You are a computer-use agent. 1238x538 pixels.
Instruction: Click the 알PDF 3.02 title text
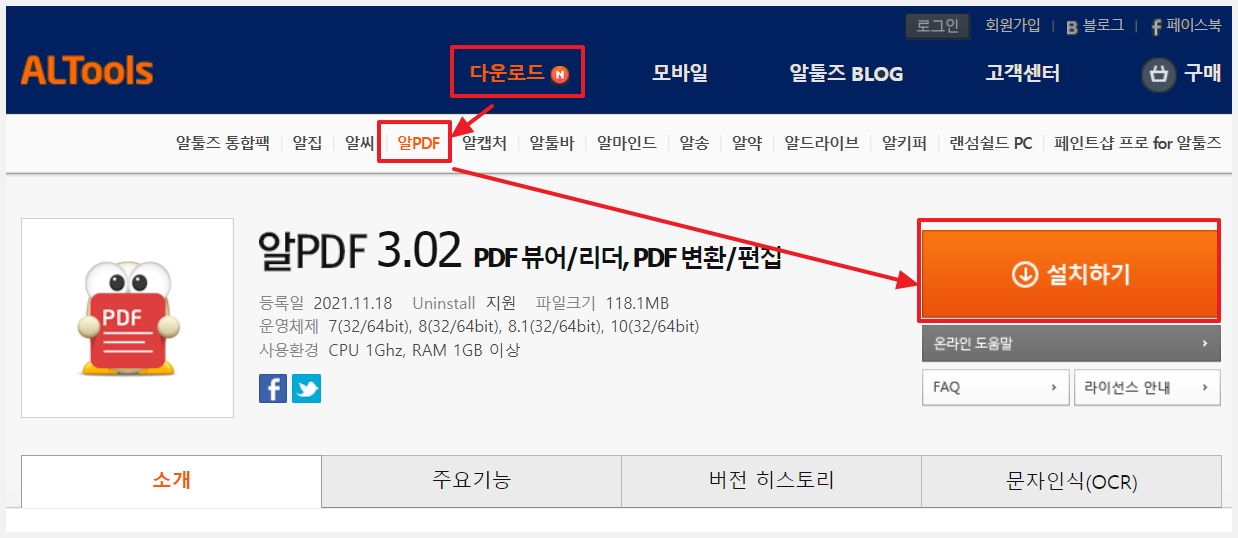click(x=360, y=250)
